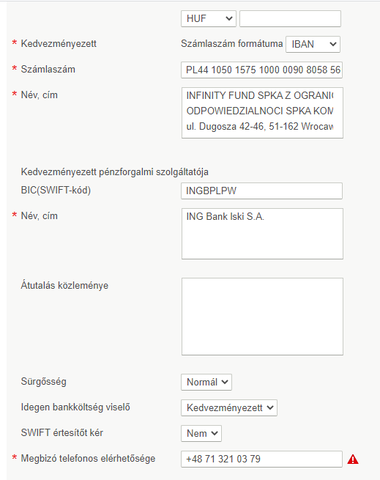Click the Idegen bankköltség viselő label
Image resolution: width=380 pixels, height=480 pixels.
tap(75, 407)
